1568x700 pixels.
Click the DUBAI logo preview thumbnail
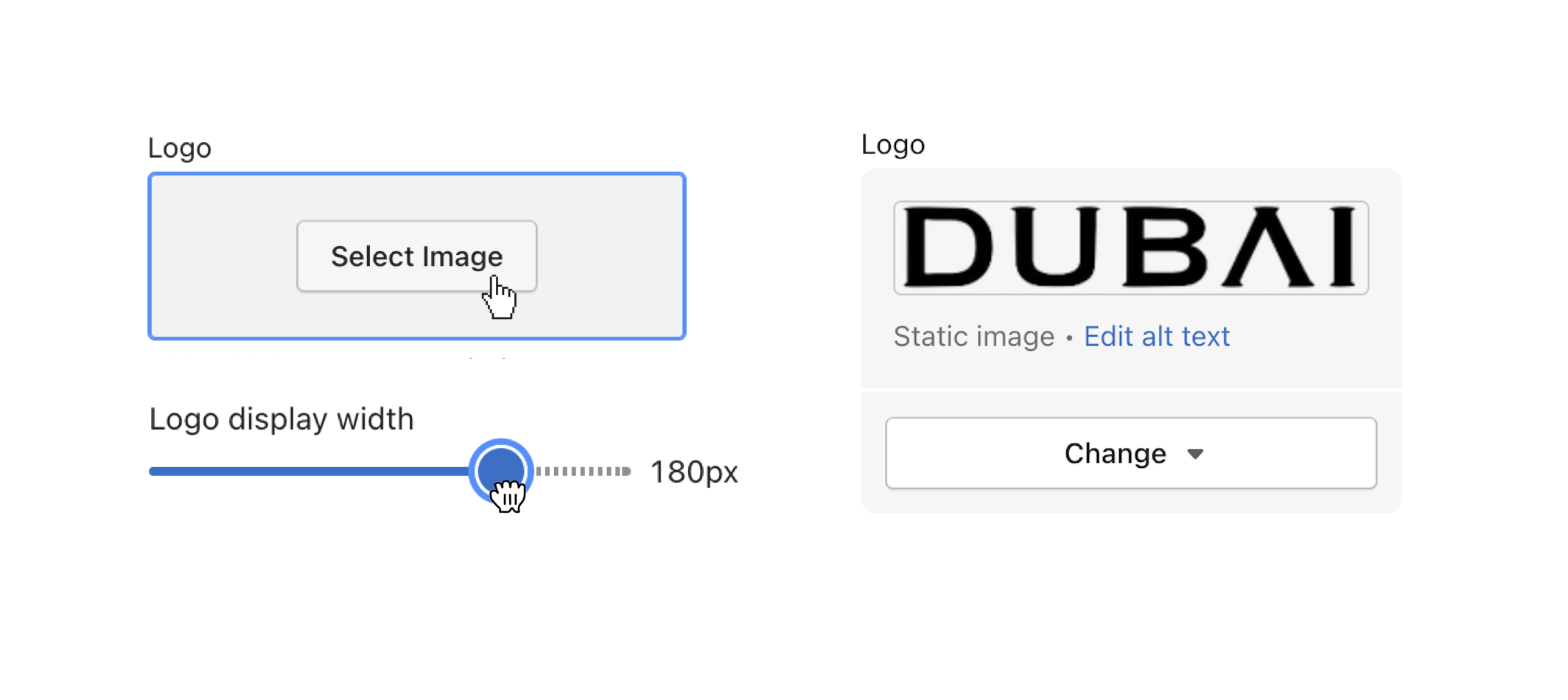pyautogui.click(x=1131, y=248)
